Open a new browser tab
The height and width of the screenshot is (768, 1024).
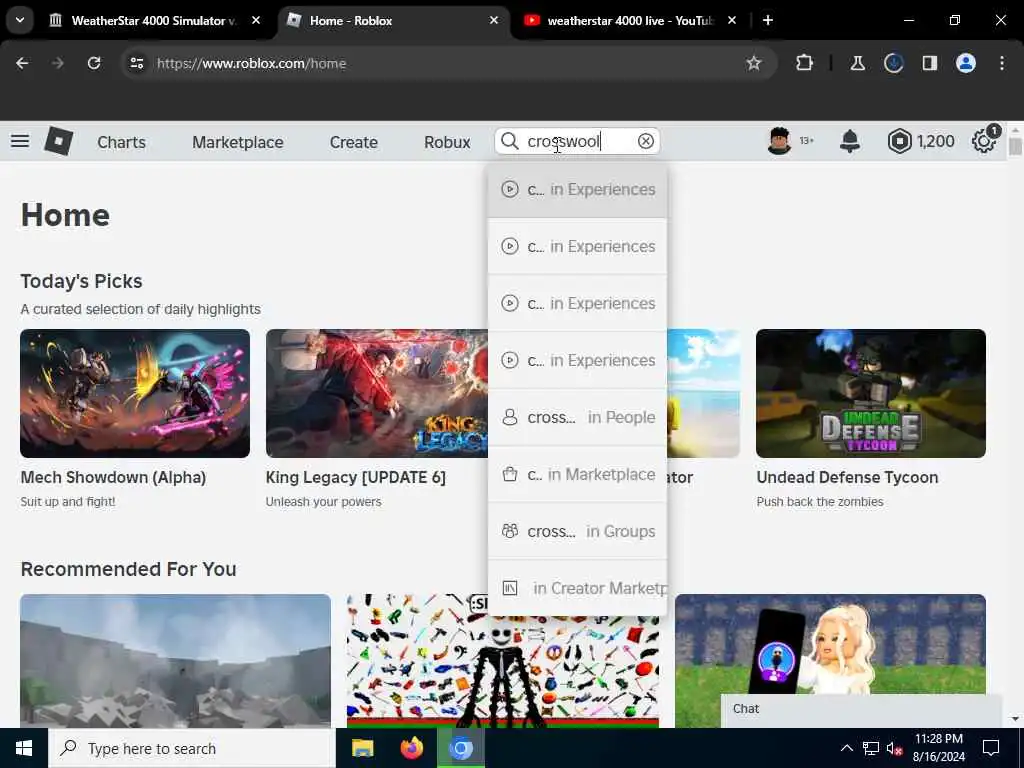[x=768, y=20]
